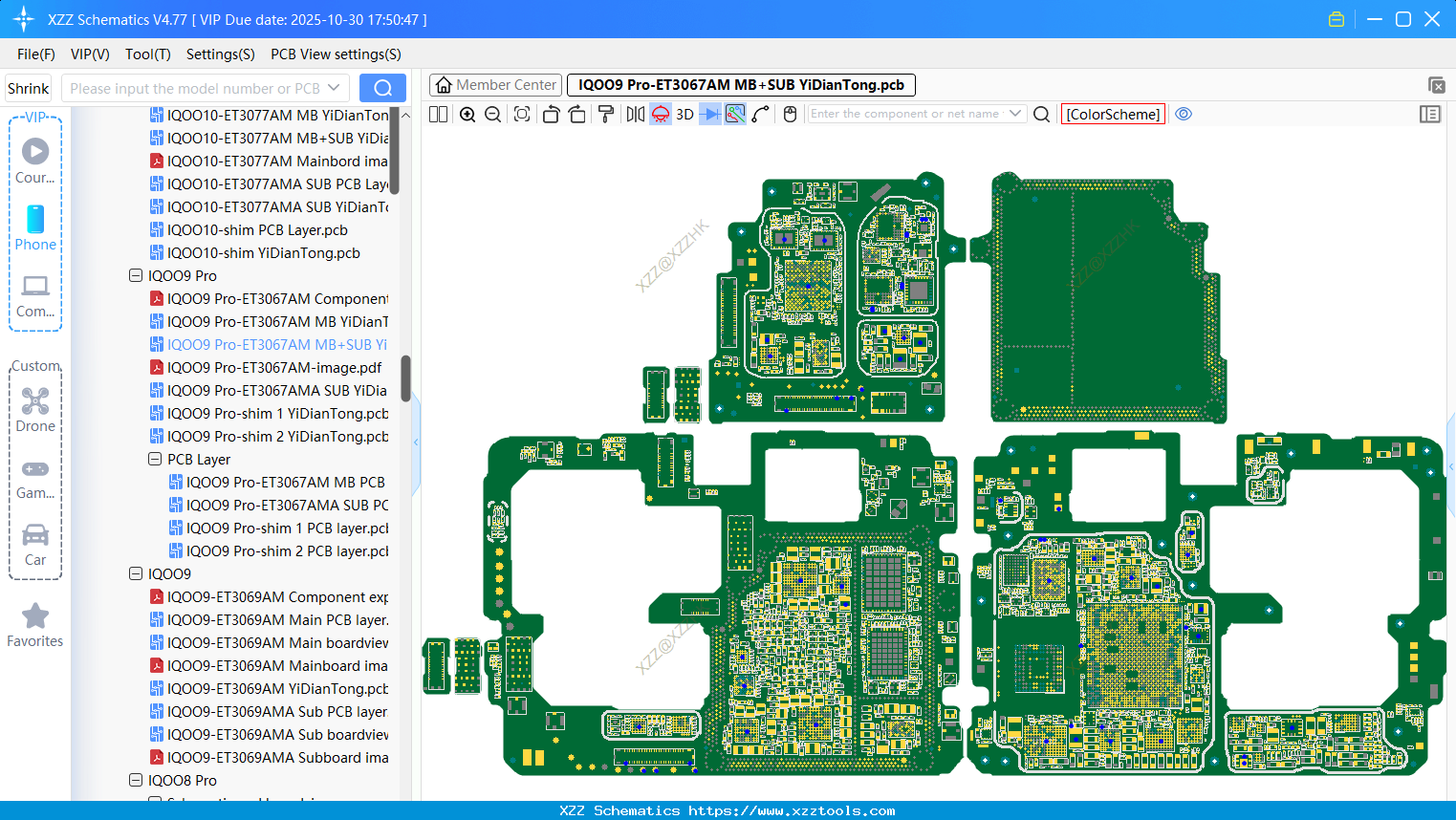Open the Drone category in sidebar
Viewport: 1456px width, 820px height.
coord(35,410)
